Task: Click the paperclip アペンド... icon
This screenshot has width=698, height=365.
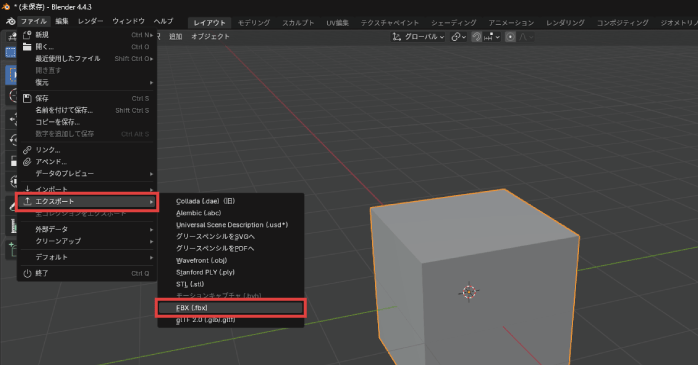Action: pyautogui.click(x=27, y=162)
